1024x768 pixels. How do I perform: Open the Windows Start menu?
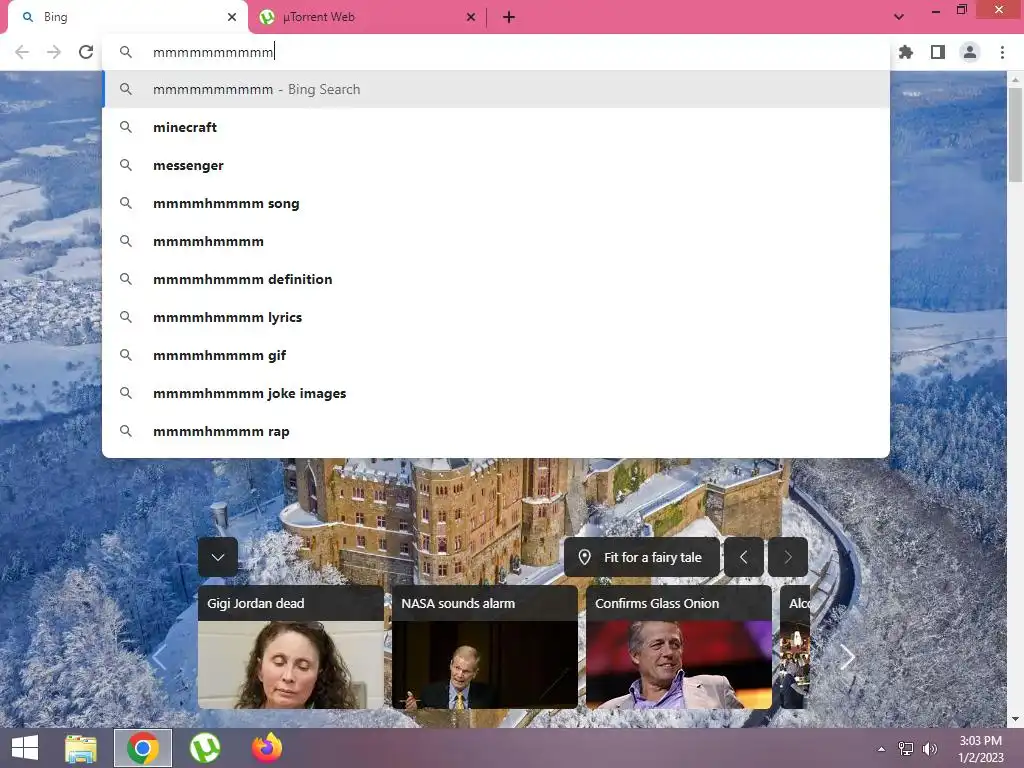(25, 748)
